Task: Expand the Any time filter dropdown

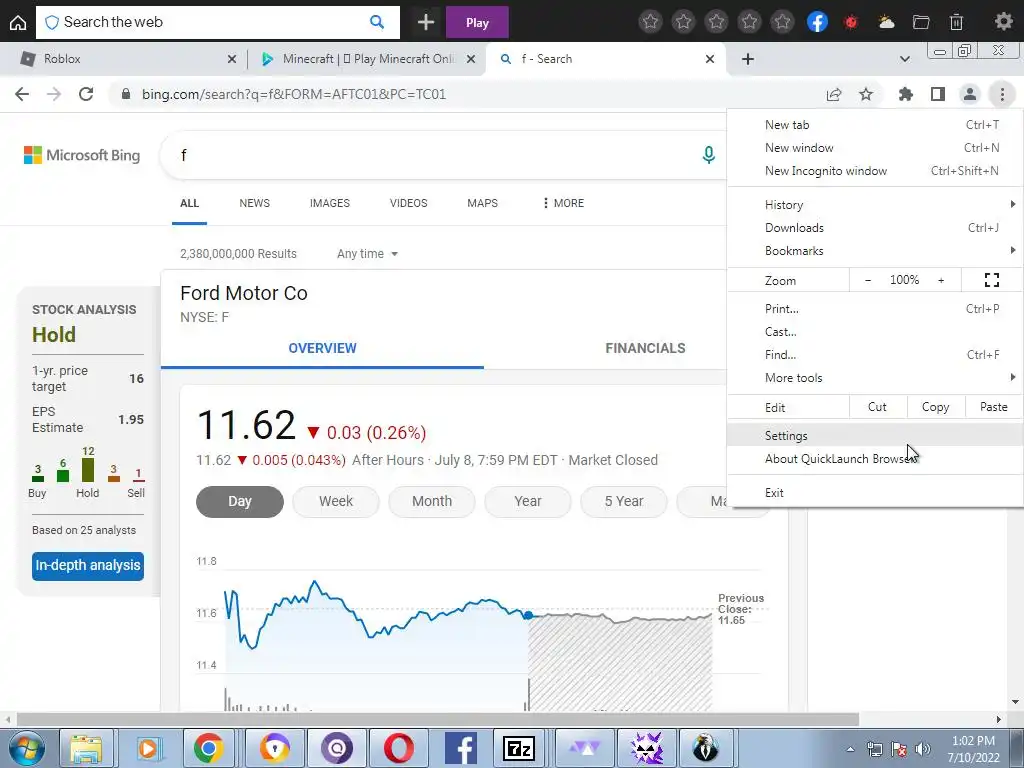Action: [367, 253]
